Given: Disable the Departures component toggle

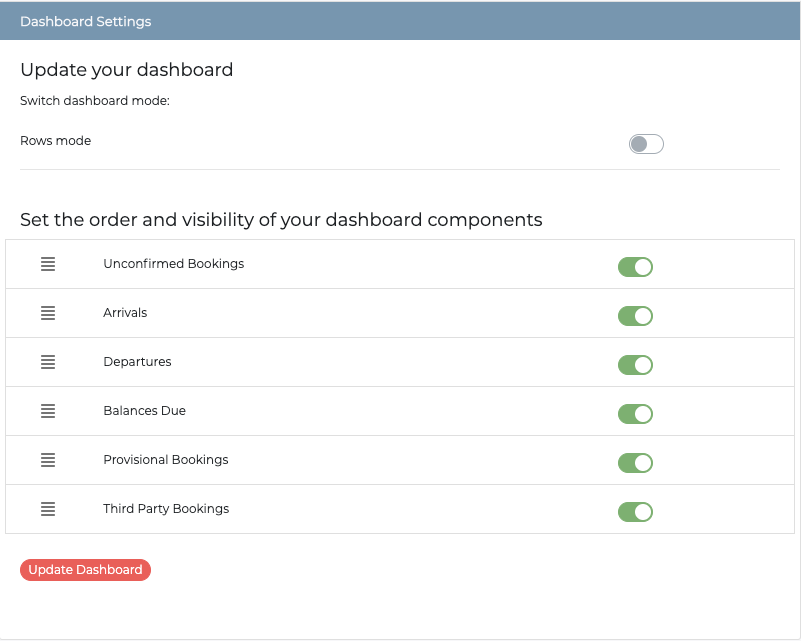Looking at the screenshot, I should [635, 365].
